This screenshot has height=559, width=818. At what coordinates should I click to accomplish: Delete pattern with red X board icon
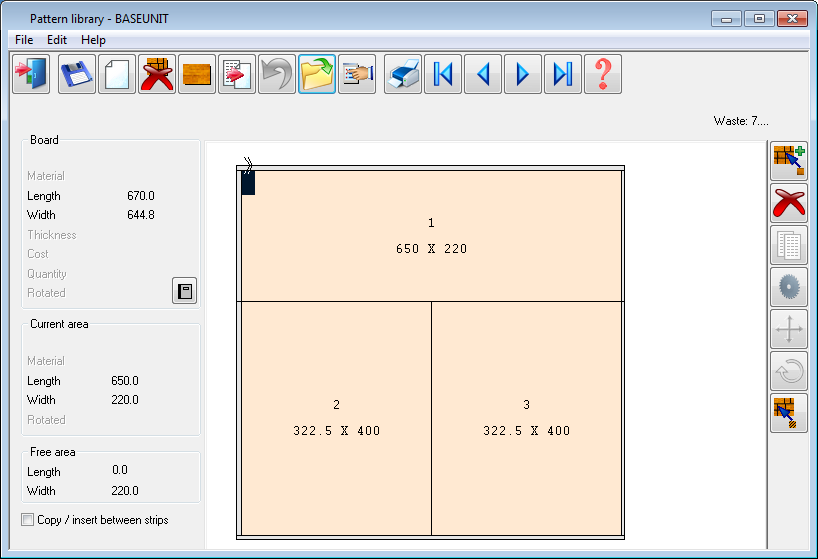coord(157,74)
